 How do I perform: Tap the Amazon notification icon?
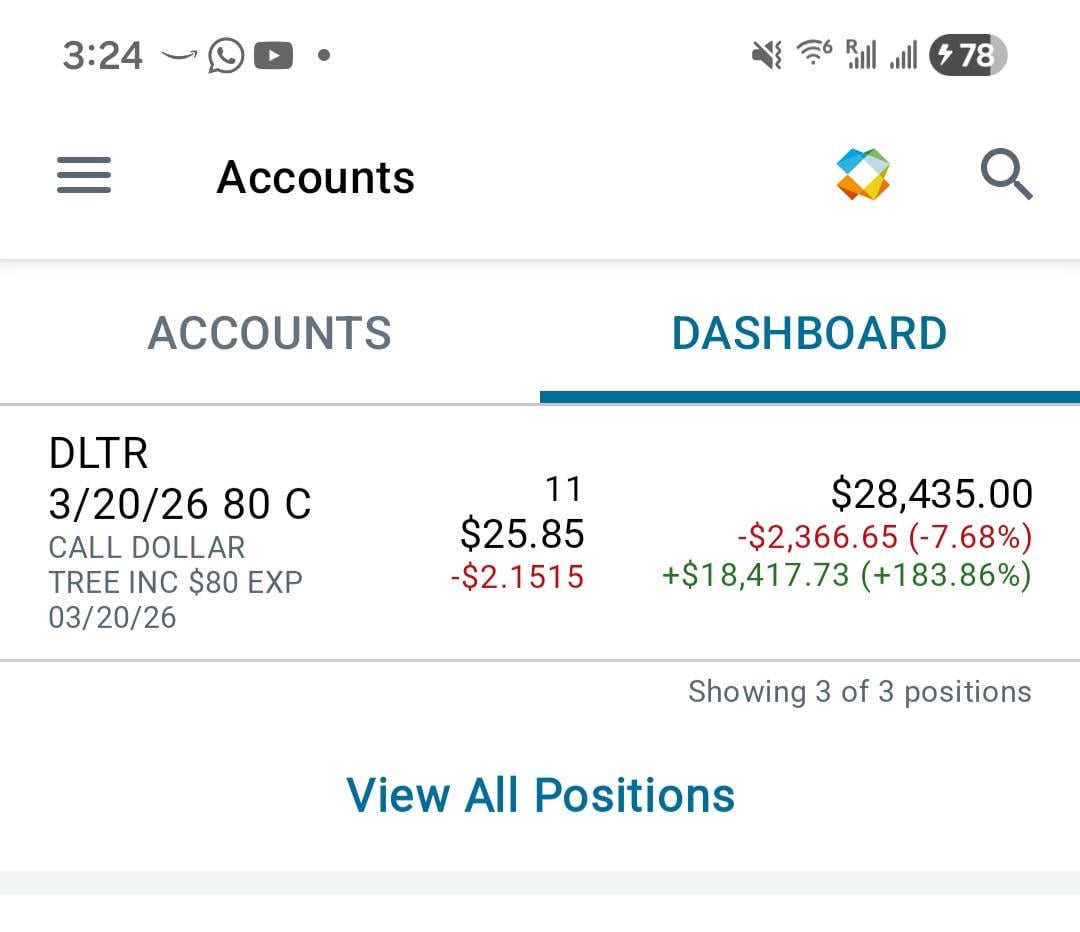(x=178, y=56)
